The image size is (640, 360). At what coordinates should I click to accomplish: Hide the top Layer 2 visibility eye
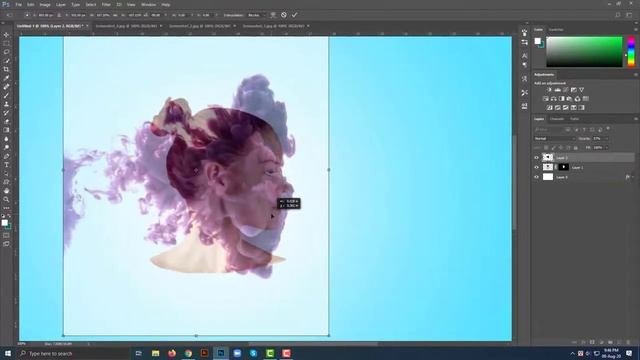coord(536,158)
